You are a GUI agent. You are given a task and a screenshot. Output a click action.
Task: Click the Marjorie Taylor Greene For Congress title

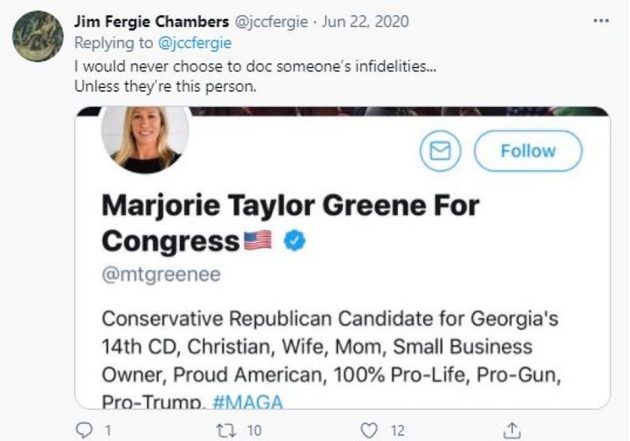point(290,222)
